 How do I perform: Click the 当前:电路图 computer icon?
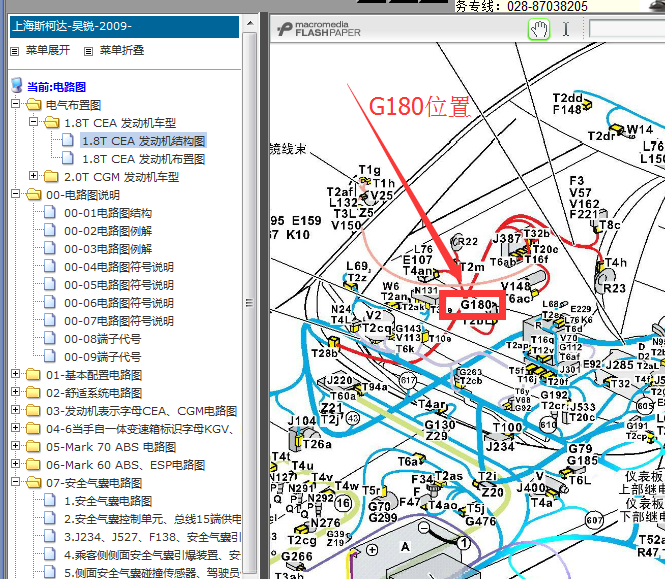tap(17, 85)
